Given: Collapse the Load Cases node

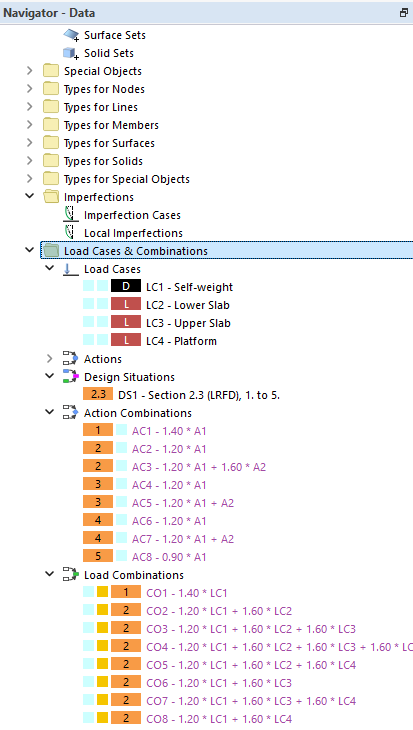Looking at the screenshot, I should tap(49, 268).
